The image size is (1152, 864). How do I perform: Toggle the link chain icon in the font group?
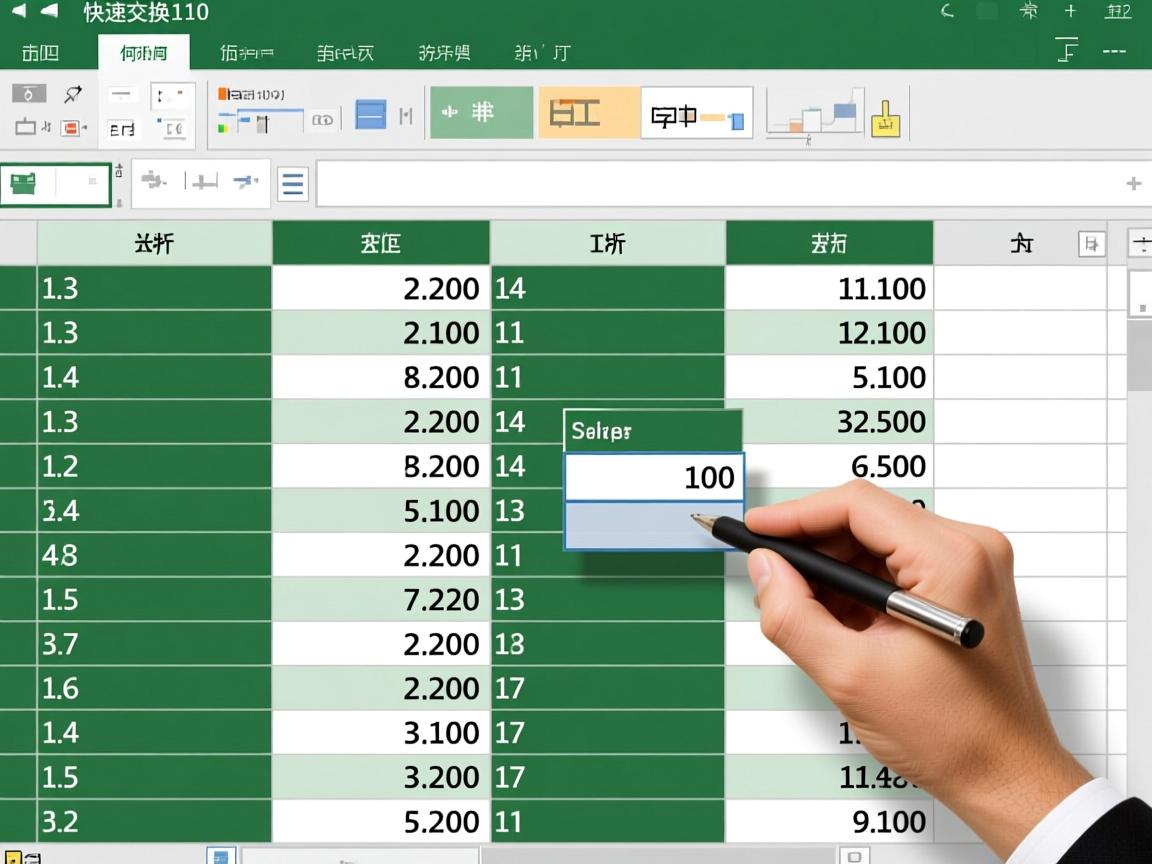tap(326, 119)
